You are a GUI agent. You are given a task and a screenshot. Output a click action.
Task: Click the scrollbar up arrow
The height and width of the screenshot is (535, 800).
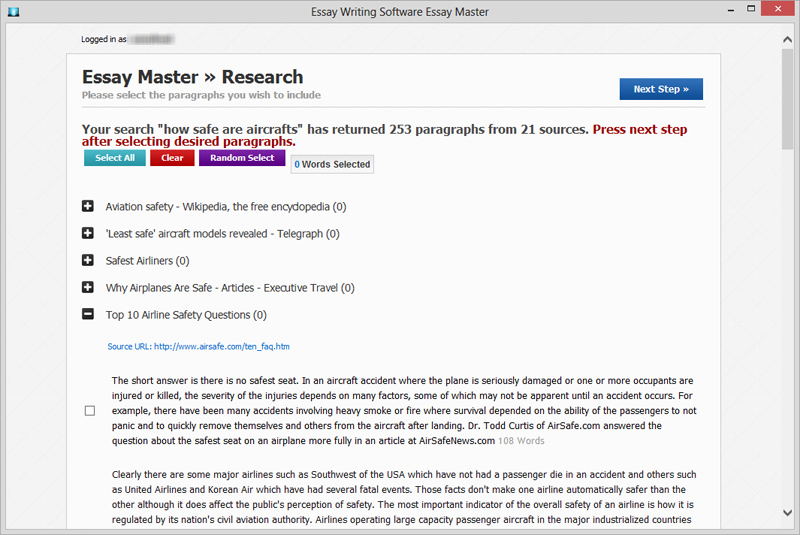(787, 40)
